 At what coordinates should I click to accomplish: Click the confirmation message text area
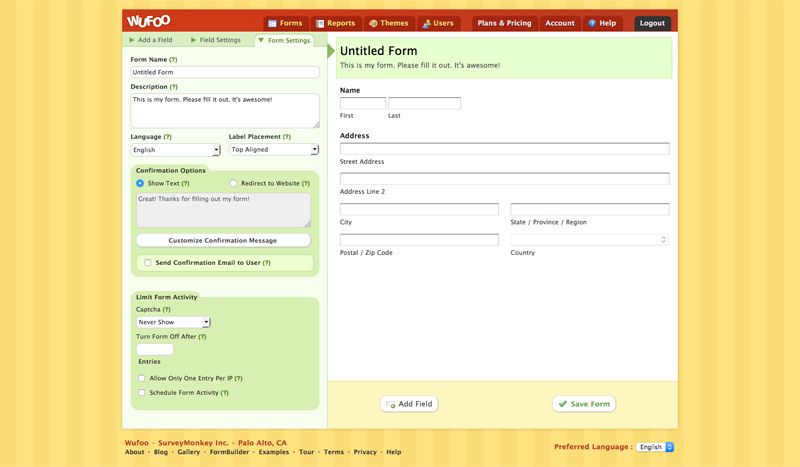point(223,210)
